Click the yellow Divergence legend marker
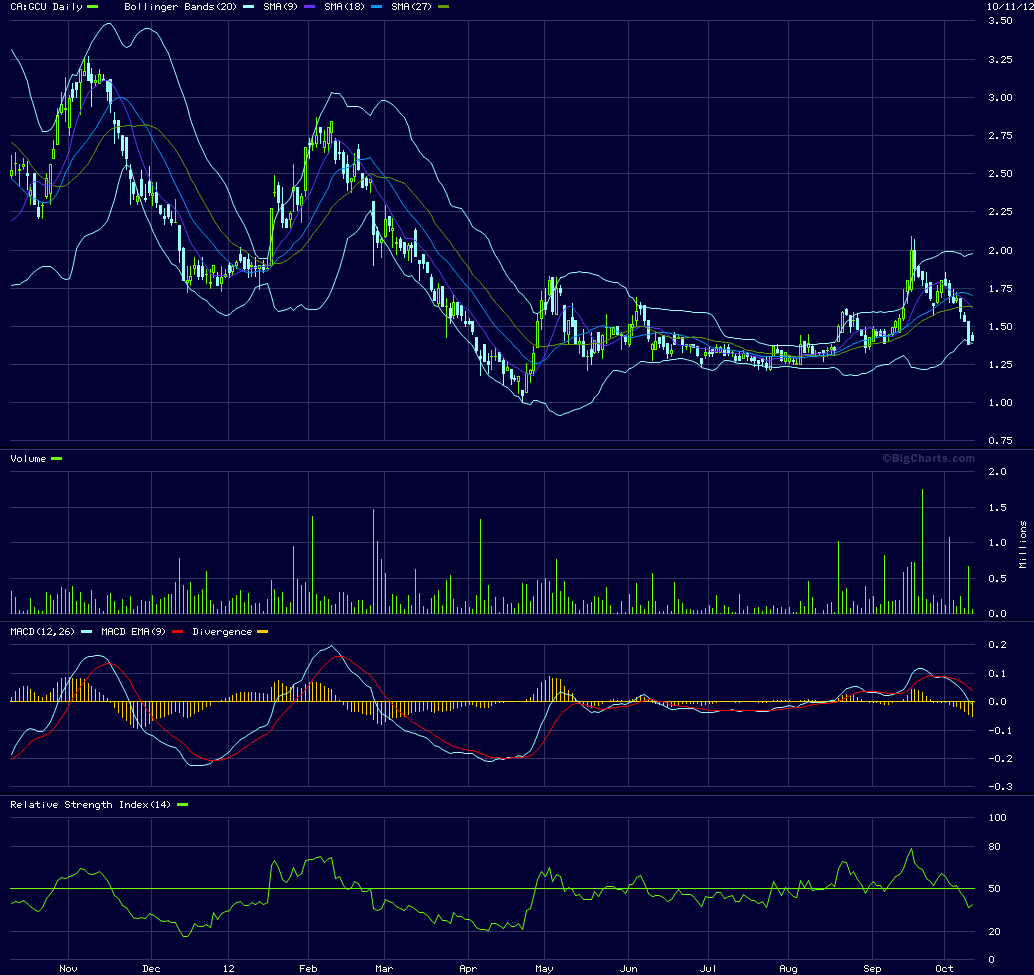The height and width of the screenshot is (975, 1034). click(263, 632)
